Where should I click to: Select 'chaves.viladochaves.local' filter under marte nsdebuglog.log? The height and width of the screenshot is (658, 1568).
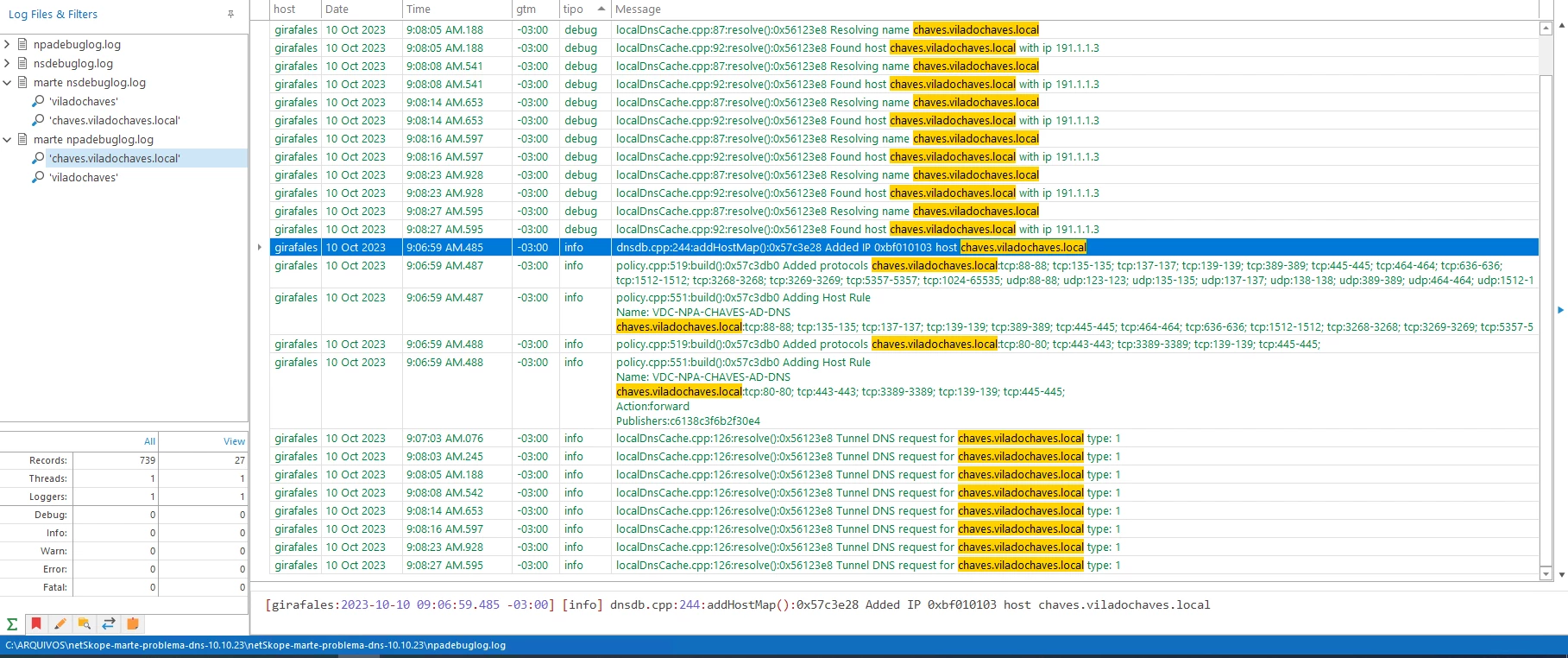point(115,120)
